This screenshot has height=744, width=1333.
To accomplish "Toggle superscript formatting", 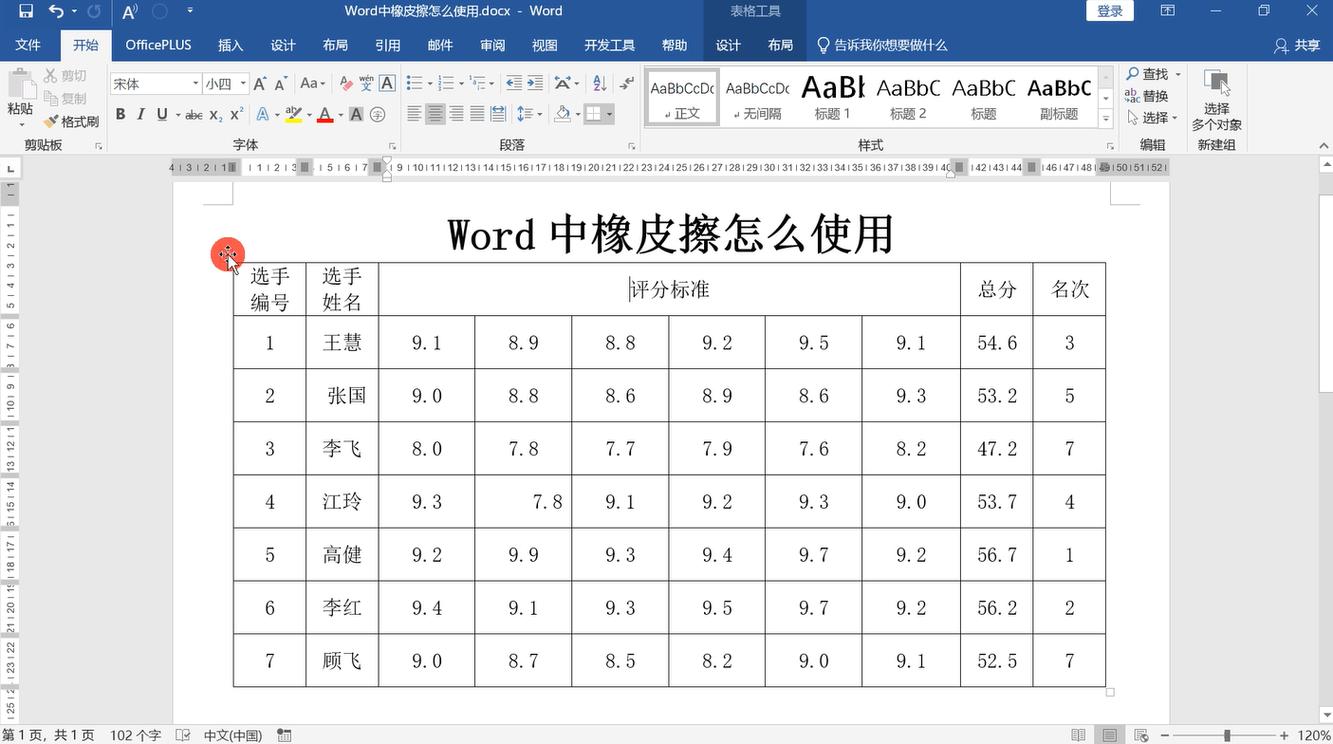I will [237, 115].
